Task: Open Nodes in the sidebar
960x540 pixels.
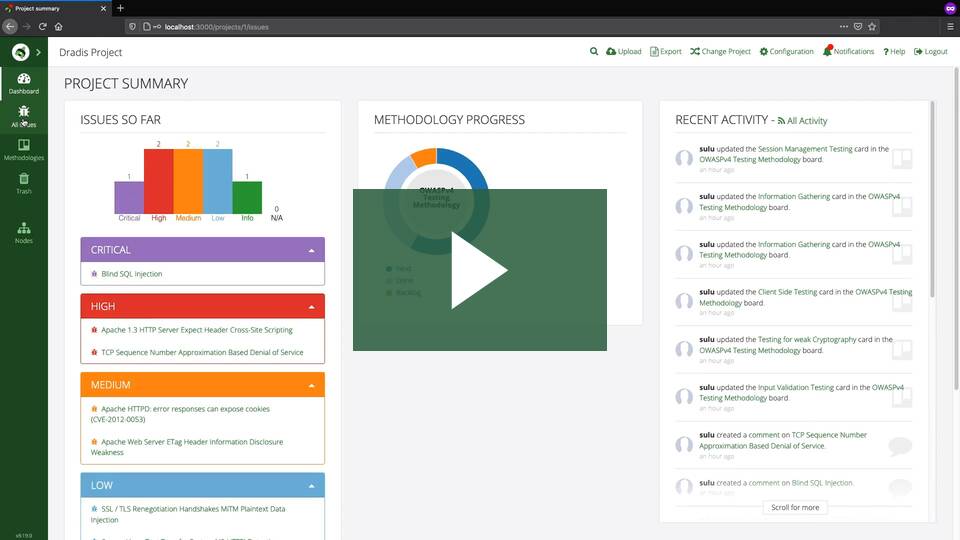Action: point(24,233)
